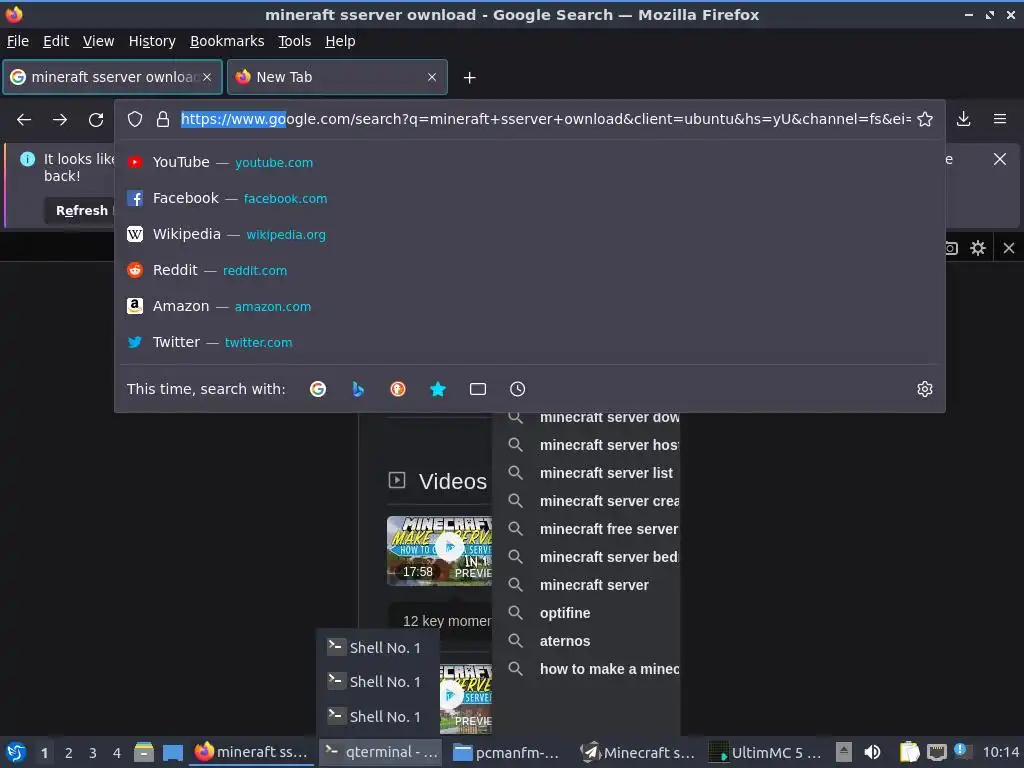Open qterminal from the taskbar
Screen dimensions: 1024x768
click(x=381, y=752)
